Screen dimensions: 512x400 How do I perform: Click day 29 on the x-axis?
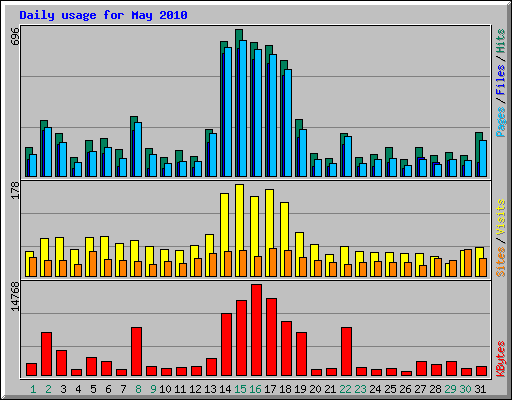click(x=450, y=389)
